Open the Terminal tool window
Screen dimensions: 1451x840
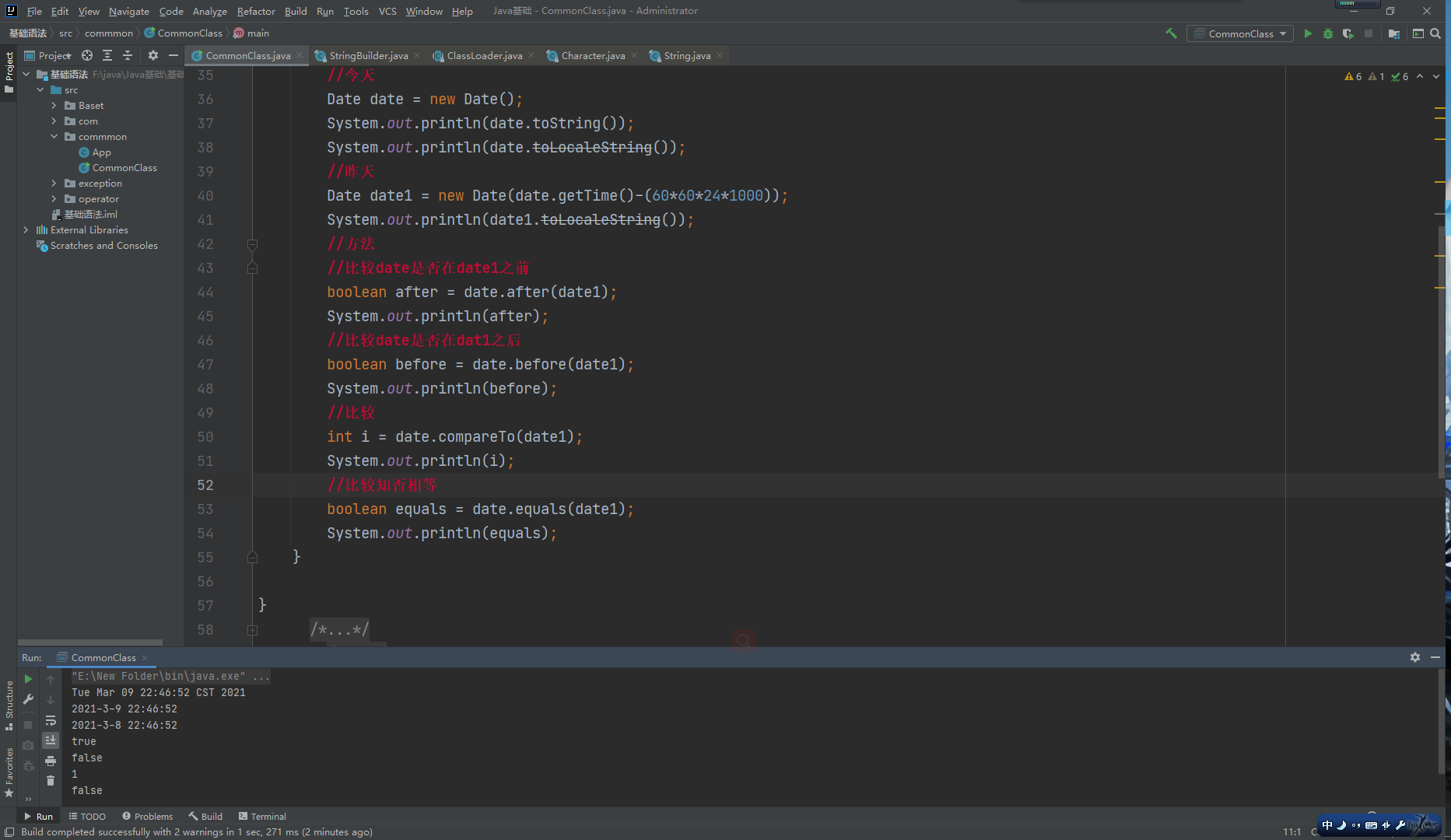[x=262, y=816]
